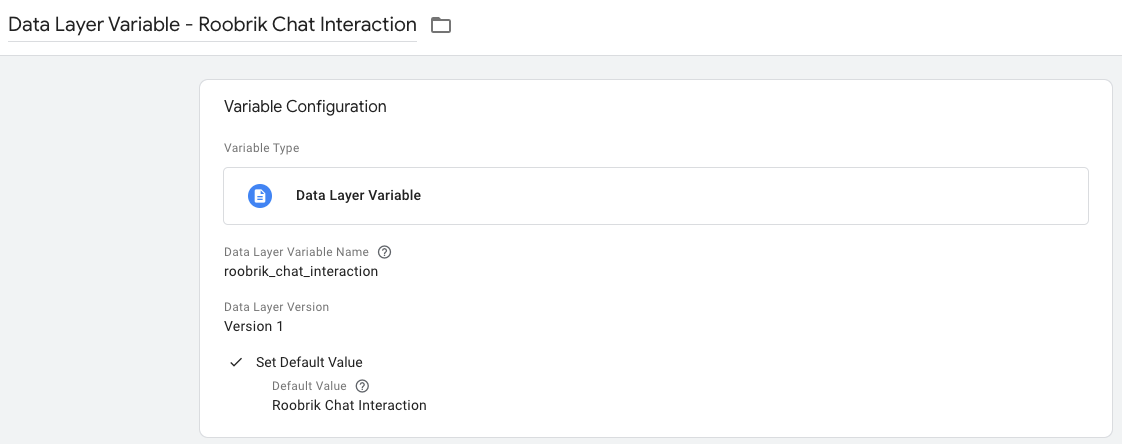This screenshot has width=1122, height=444.
Task: Click the Default Value label text
Action: [309, 386]
